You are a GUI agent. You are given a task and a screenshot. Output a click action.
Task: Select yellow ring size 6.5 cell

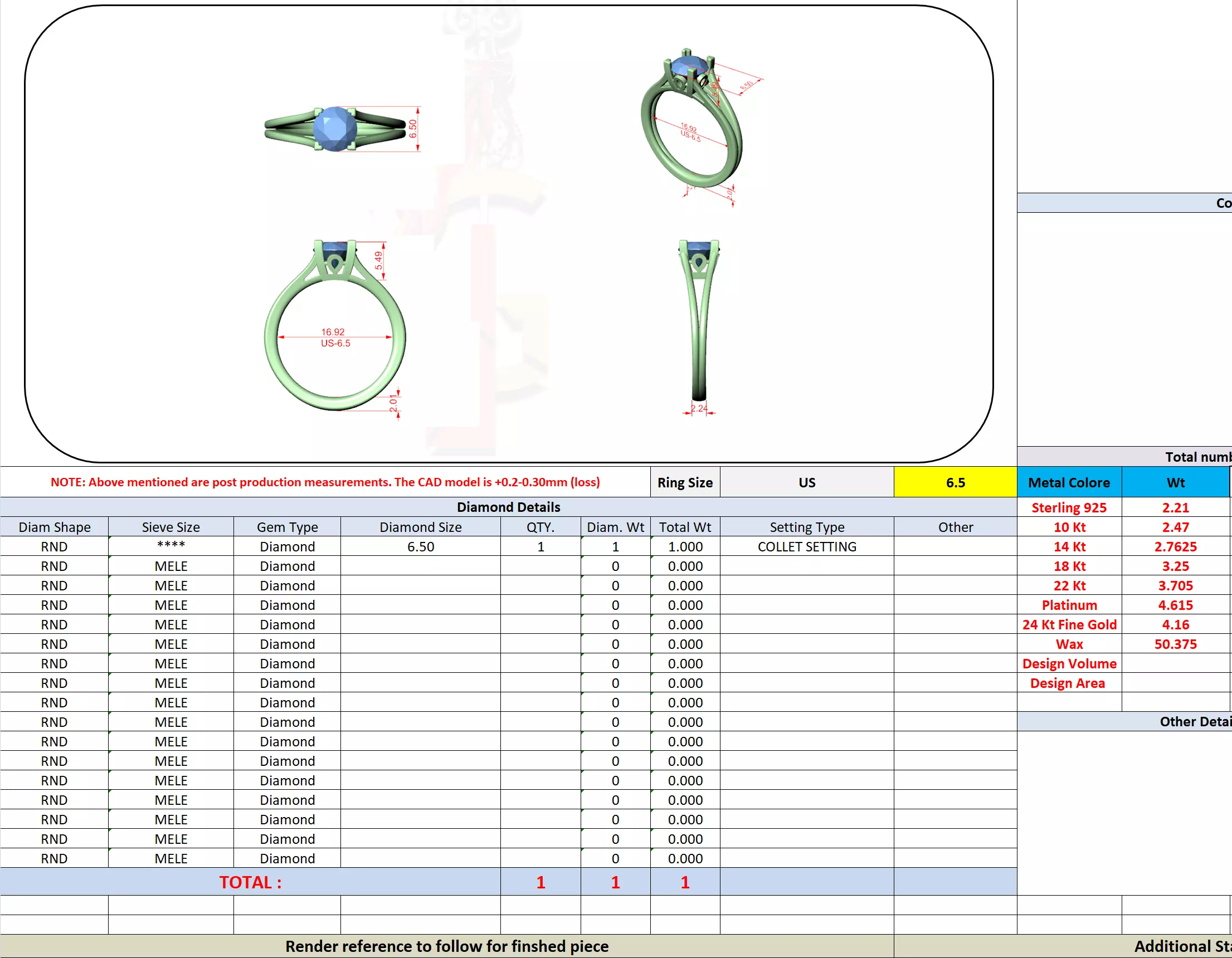pyautogui.click(x=955, y=483)
